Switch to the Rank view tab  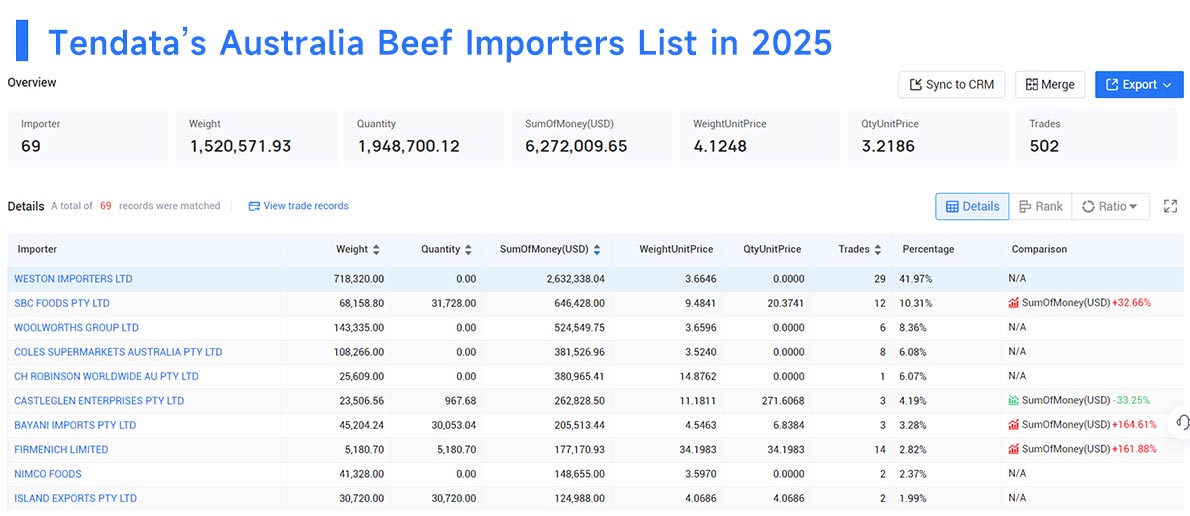click(x=1040, y=206)
